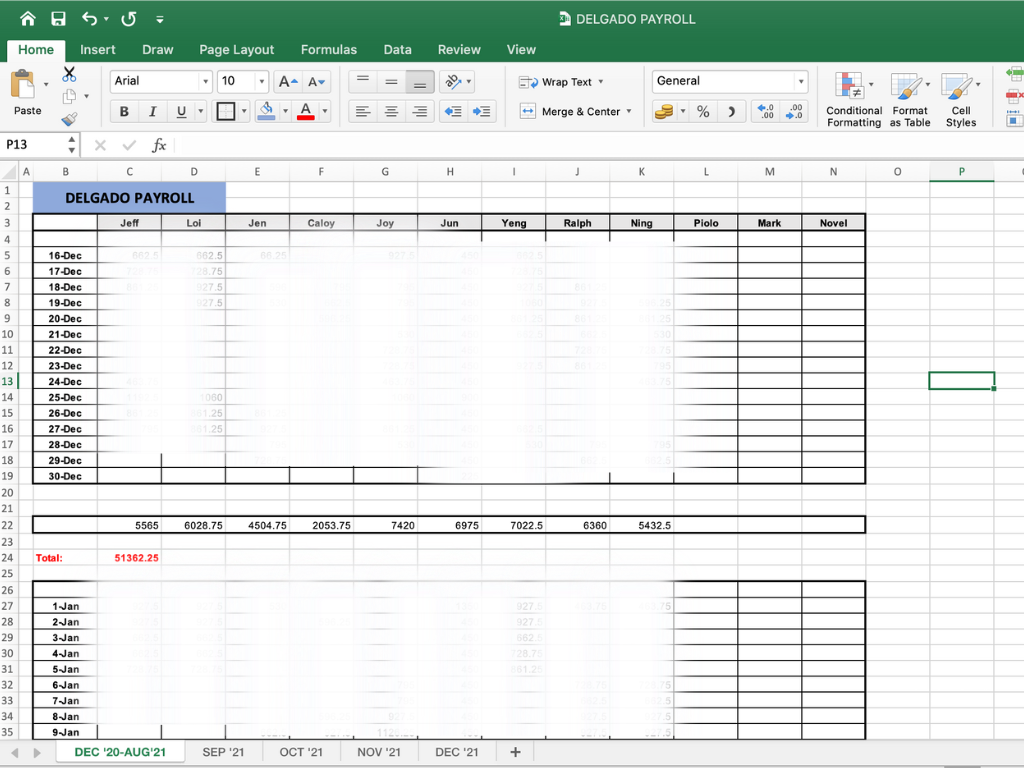Increase the indent level
Viewport: 1024px width, 768px height.
pos(482,112)
